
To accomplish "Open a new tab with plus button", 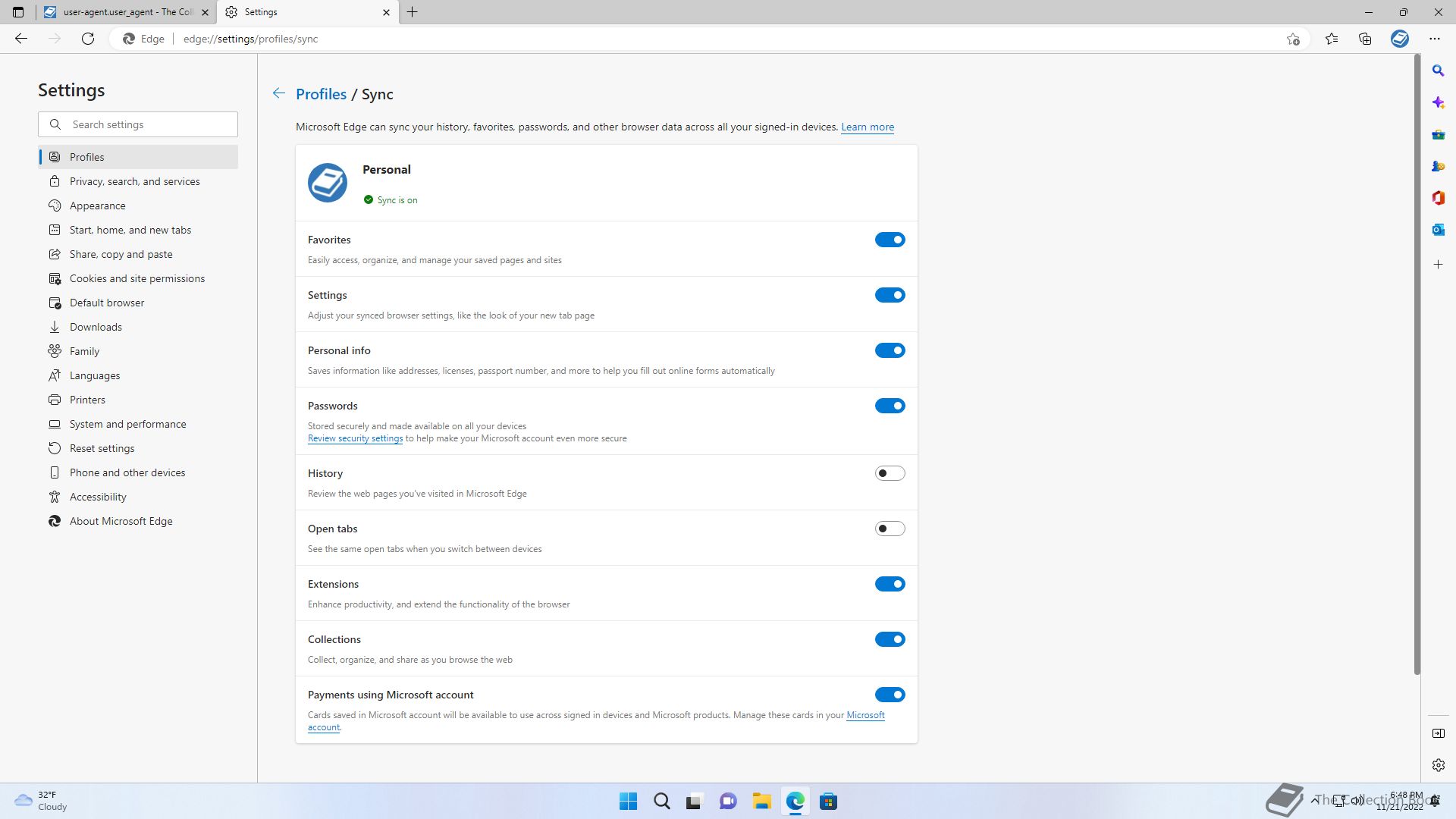I will pyautogui.click(x=413, y=12).
